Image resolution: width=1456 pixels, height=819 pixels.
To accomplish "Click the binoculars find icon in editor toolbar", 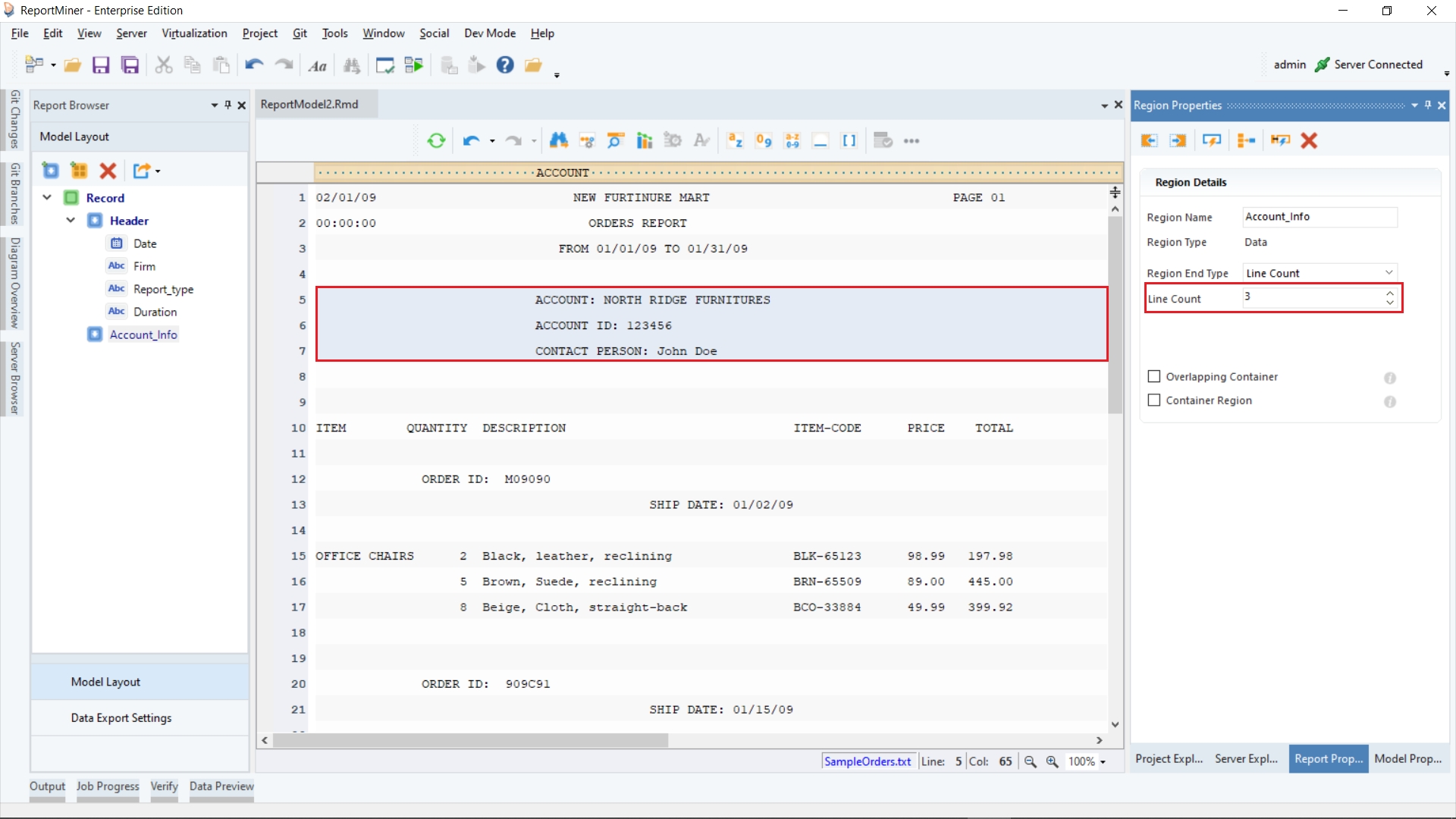I will coord(559,140).
